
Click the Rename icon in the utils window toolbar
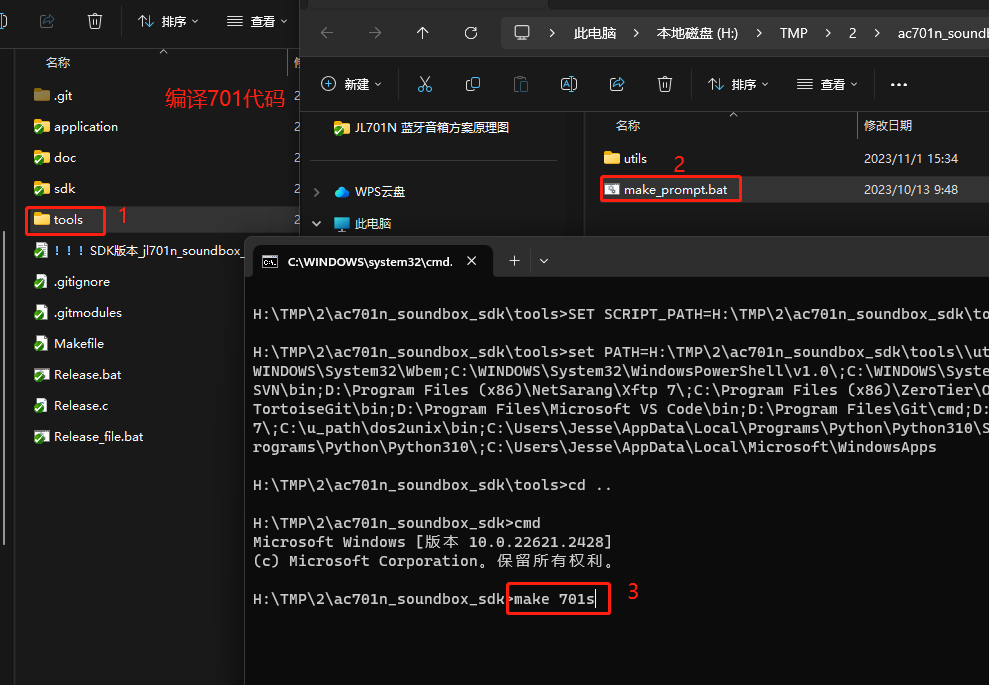tap(568, 84)
